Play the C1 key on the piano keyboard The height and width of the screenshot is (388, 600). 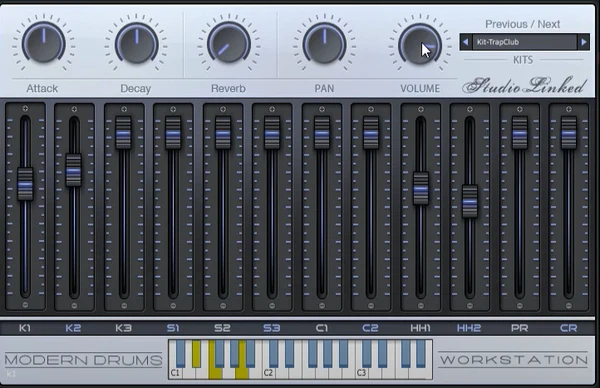point(175,372)
